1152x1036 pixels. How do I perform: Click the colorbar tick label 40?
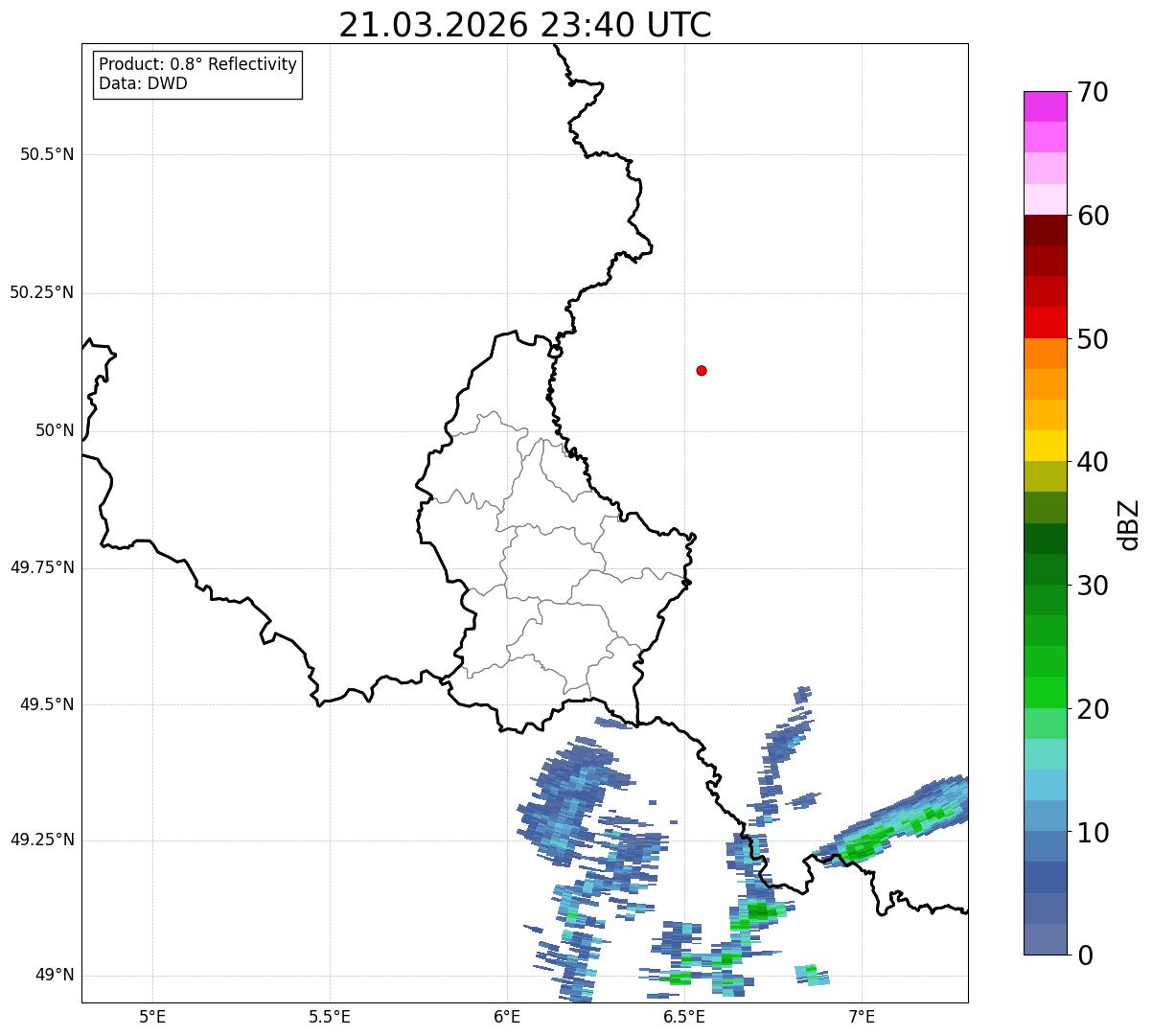1093,462
